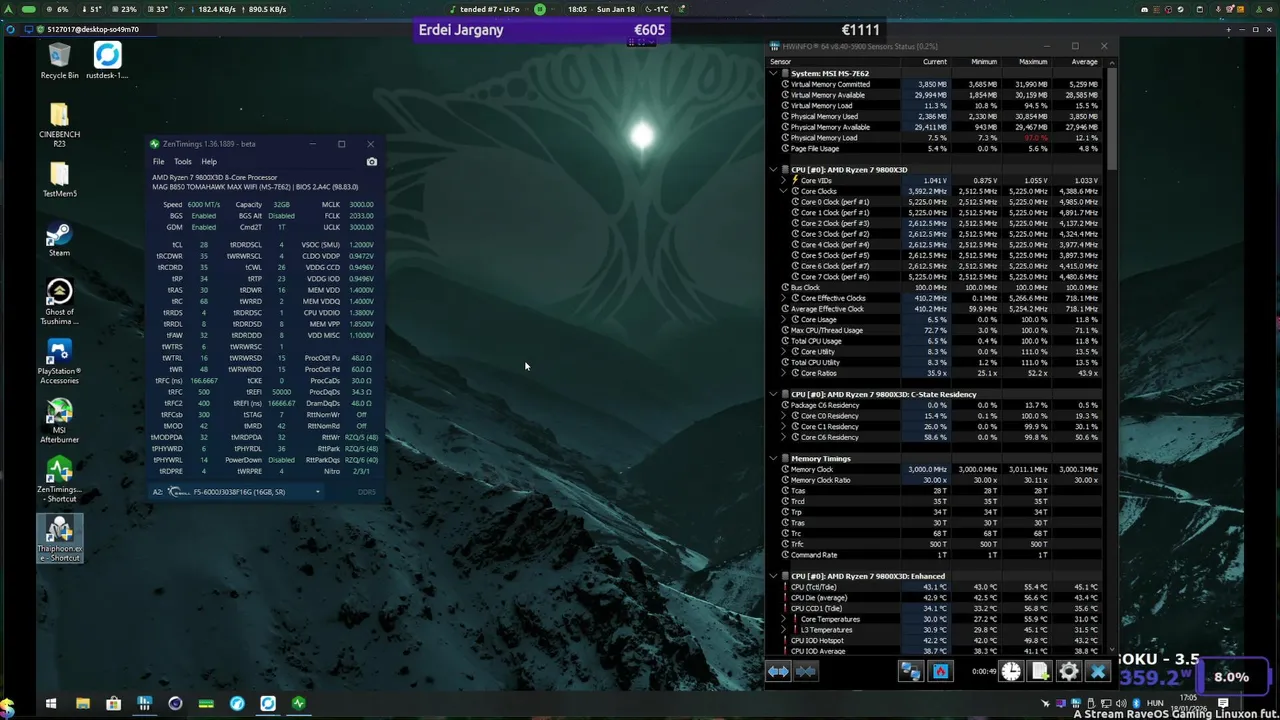Switch to HWiNFO taskbar icon

(145, 704)
